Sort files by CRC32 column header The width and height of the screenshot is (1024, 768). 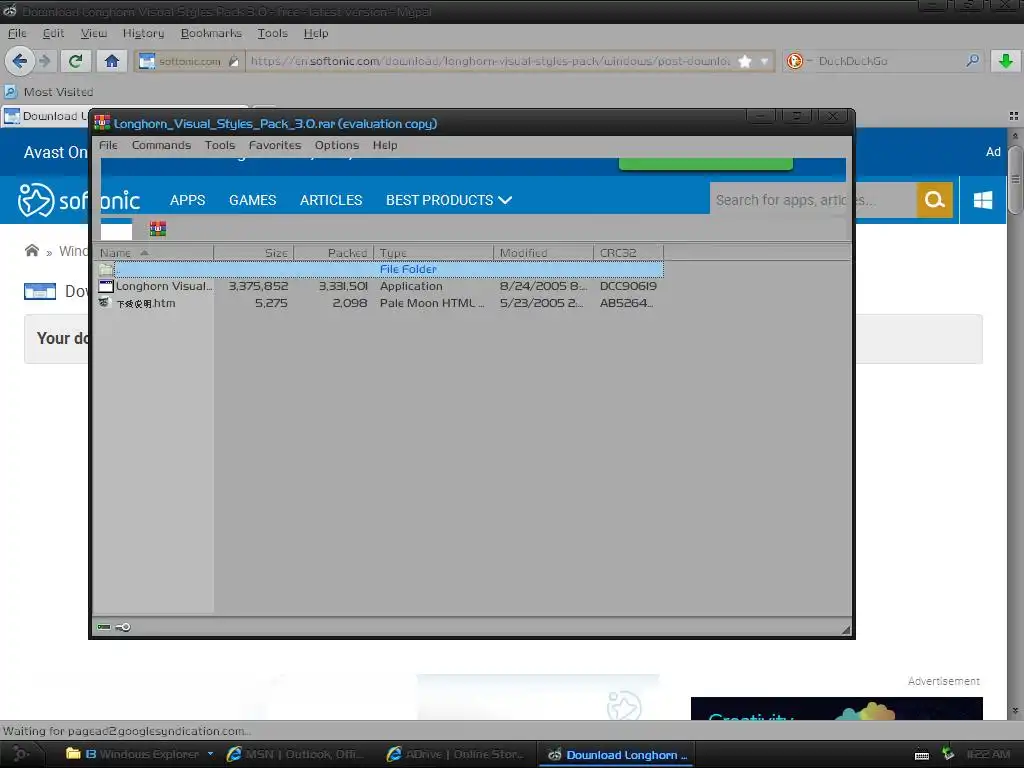pyautogui.click(x=628, y=253)
